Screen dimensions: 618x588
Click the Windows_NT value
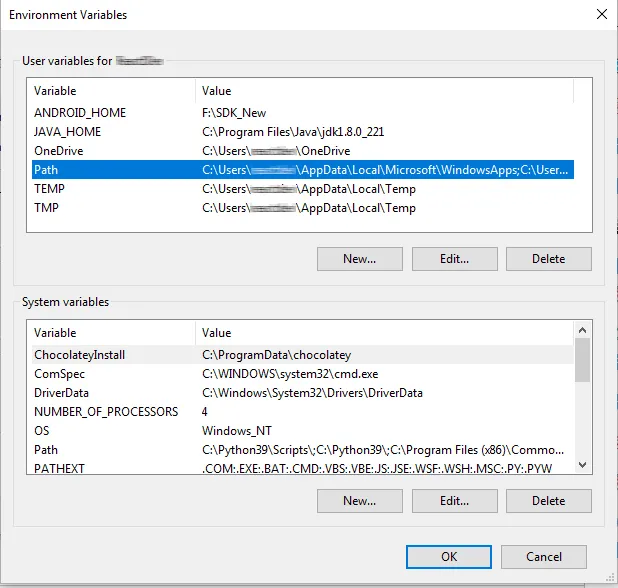237,430
